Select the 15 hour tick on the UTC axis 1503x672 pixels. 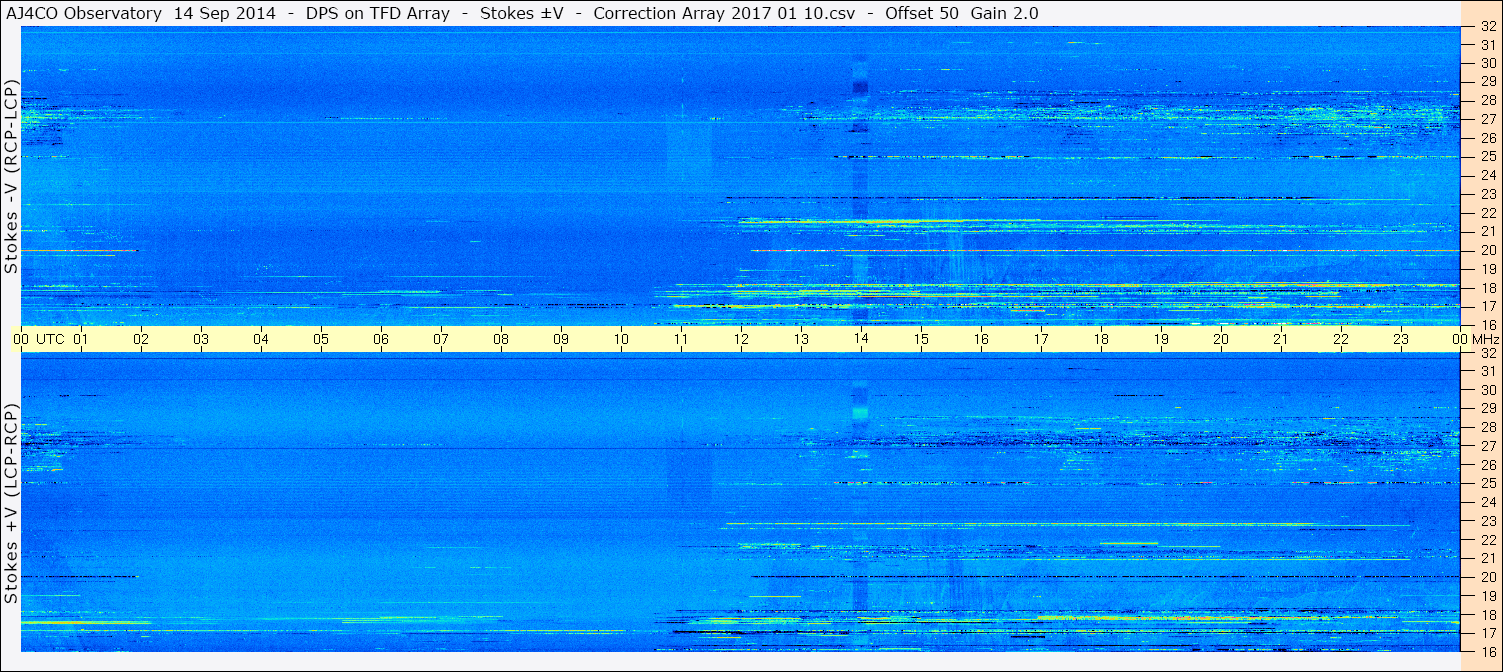921,339
